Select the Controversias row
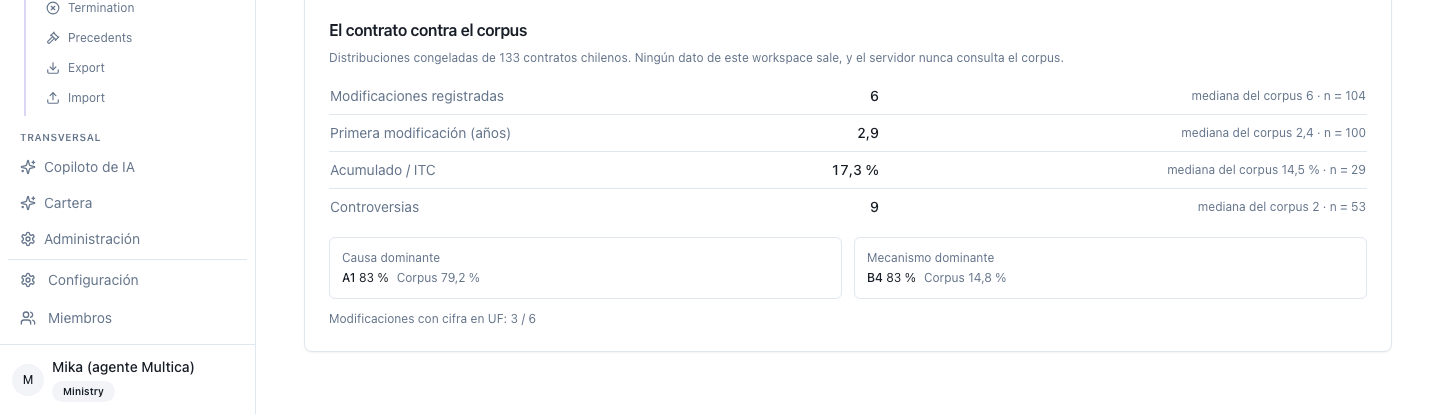 point(848,207)
